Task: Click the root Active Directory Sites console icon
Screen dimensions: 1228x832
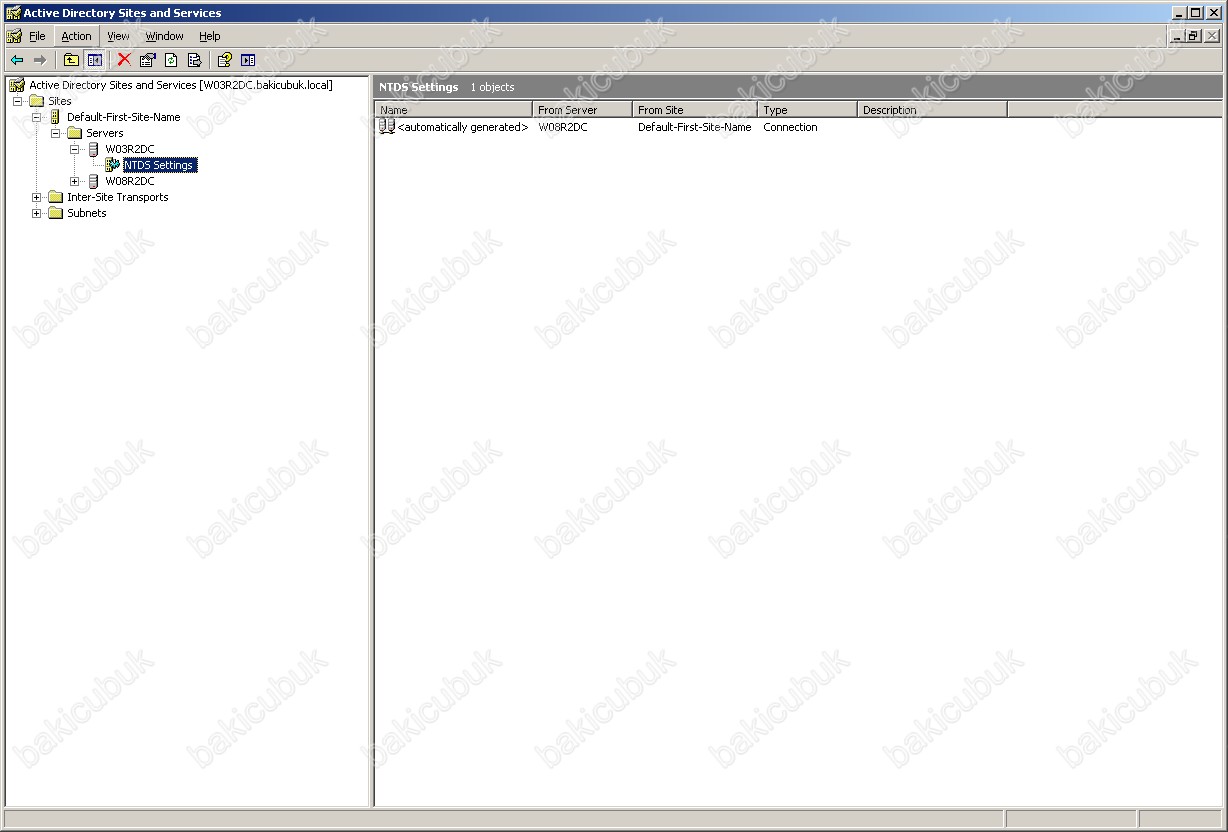Action: 17,85
